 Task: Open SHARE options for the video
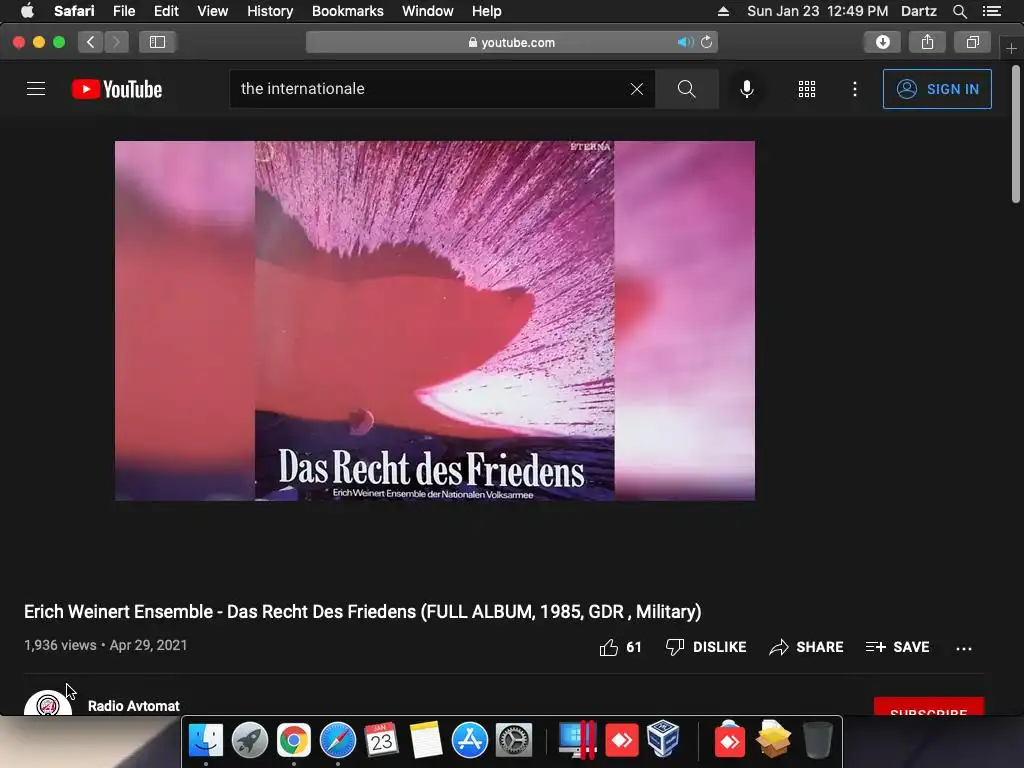(806, 647)
